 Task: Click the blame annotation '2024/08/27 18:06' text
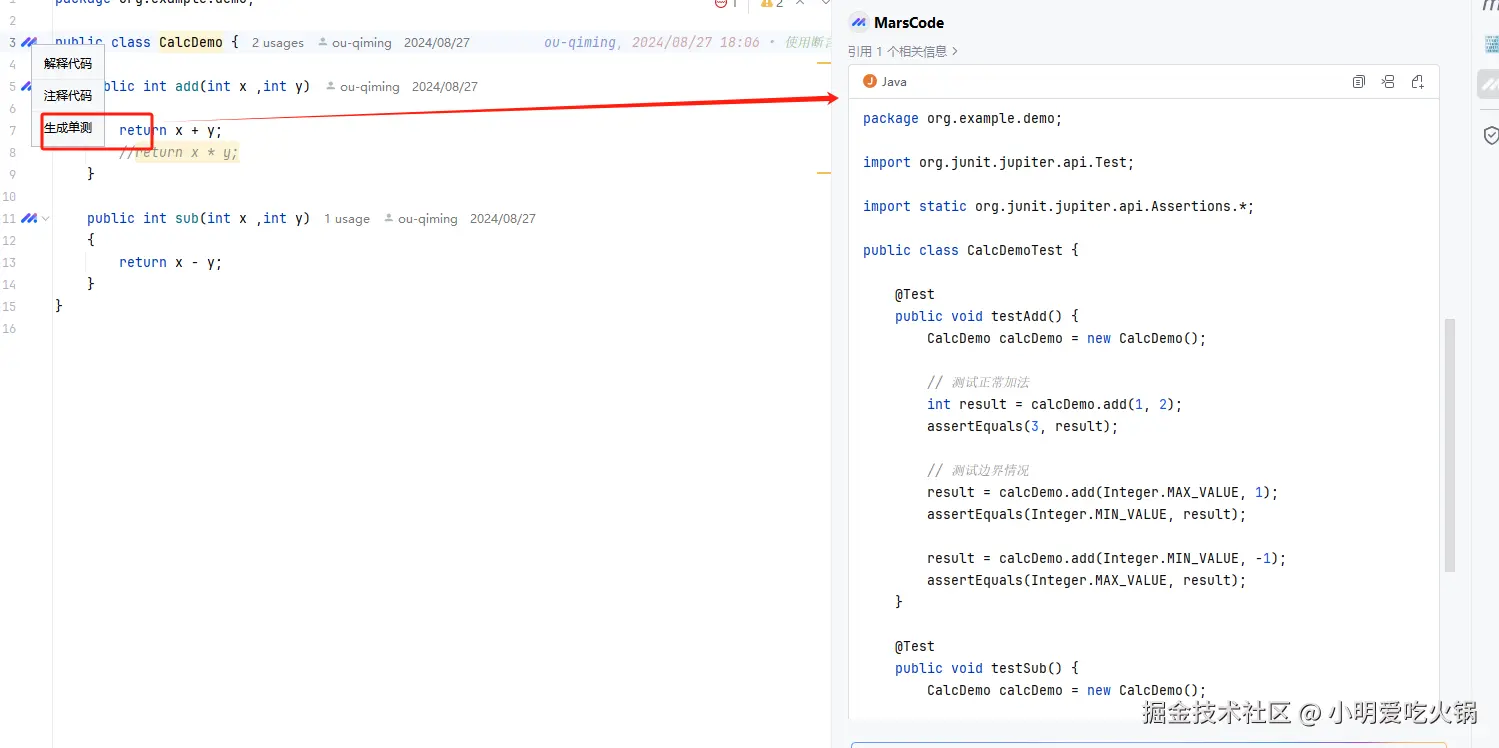click(x=696, y=43)
